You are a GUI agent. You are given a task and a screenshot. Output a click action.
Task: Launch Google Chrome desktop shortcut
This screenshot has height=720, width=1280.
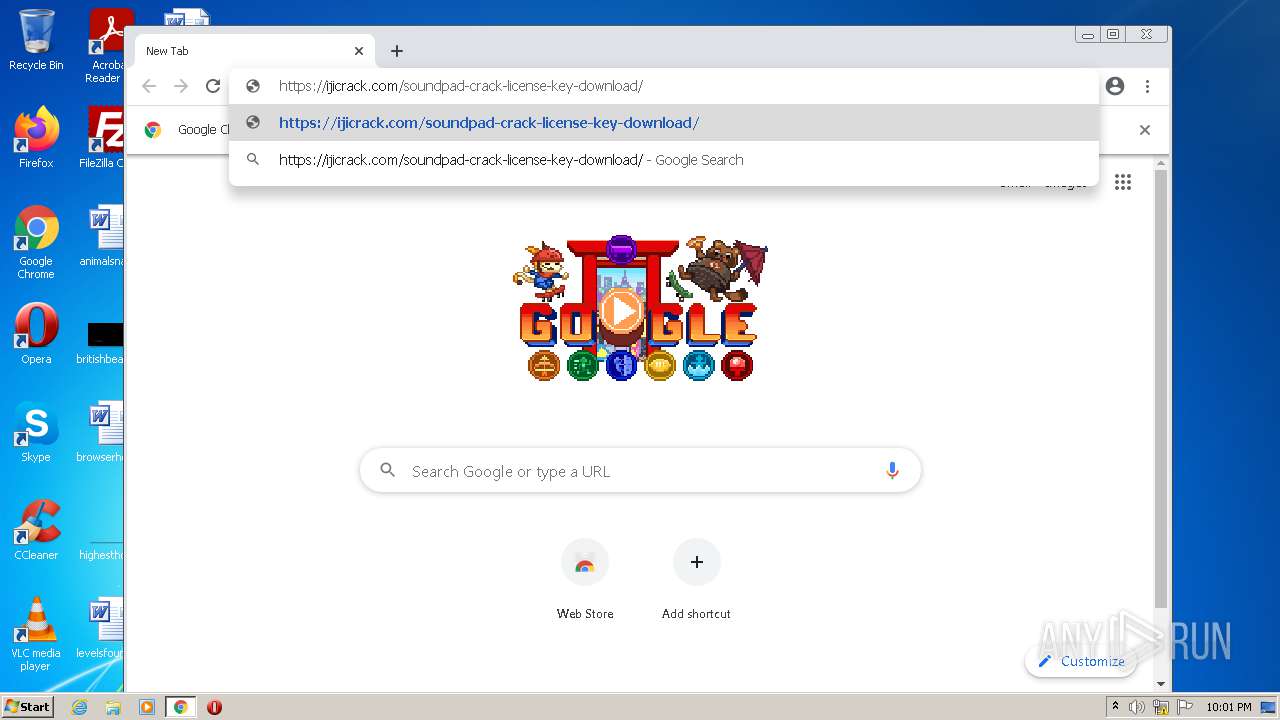pos(36,242)
